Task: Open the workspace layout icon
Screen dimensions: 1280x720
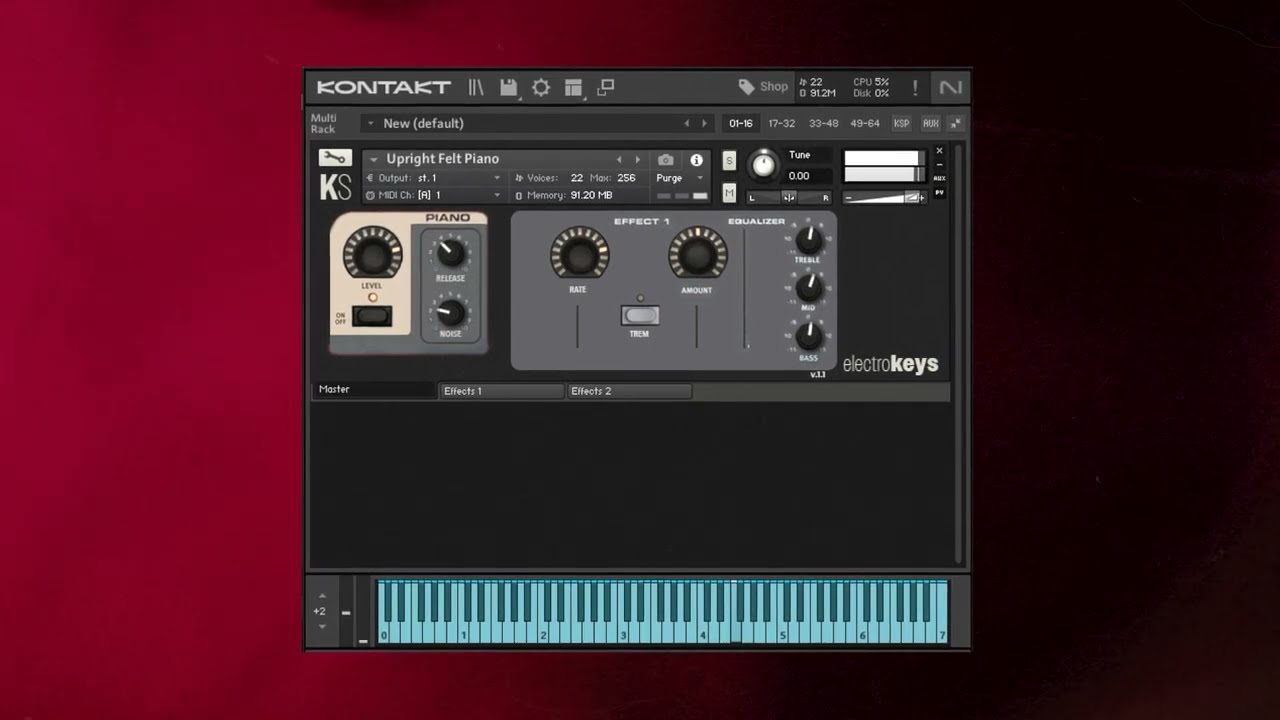Action: [573, 87]
